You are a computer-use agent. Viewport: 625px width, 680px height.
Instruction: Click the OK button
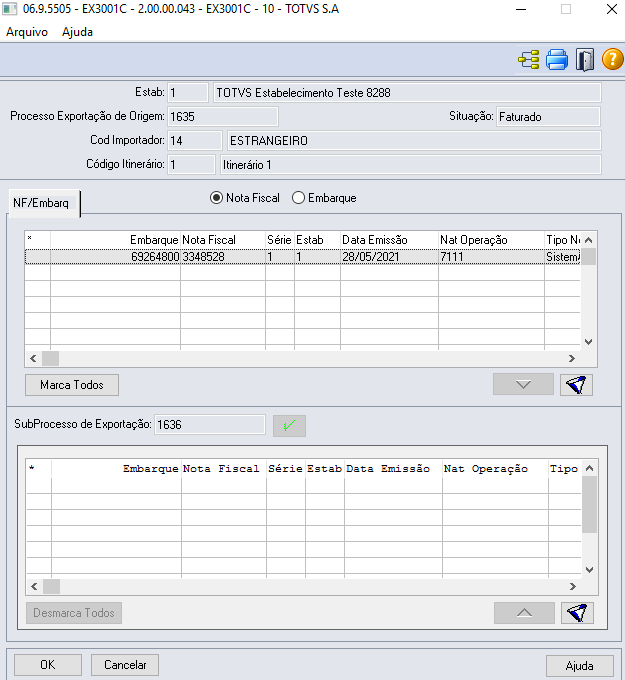(x=48, y=665)
